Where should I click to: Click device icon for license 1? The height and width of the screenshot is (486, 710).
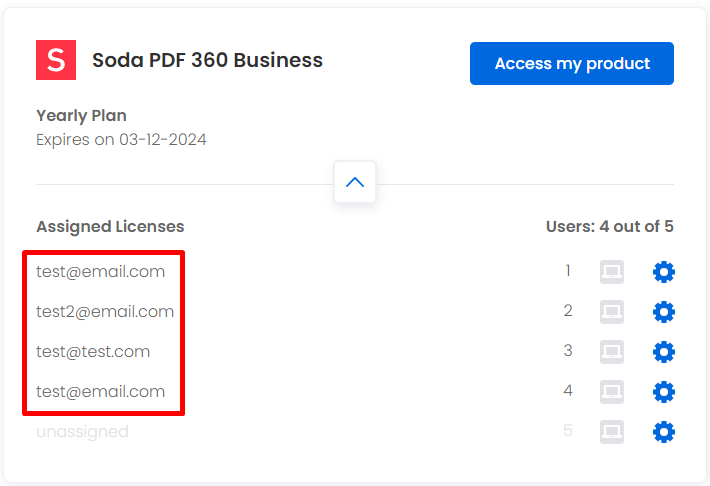tap(612, 272)
